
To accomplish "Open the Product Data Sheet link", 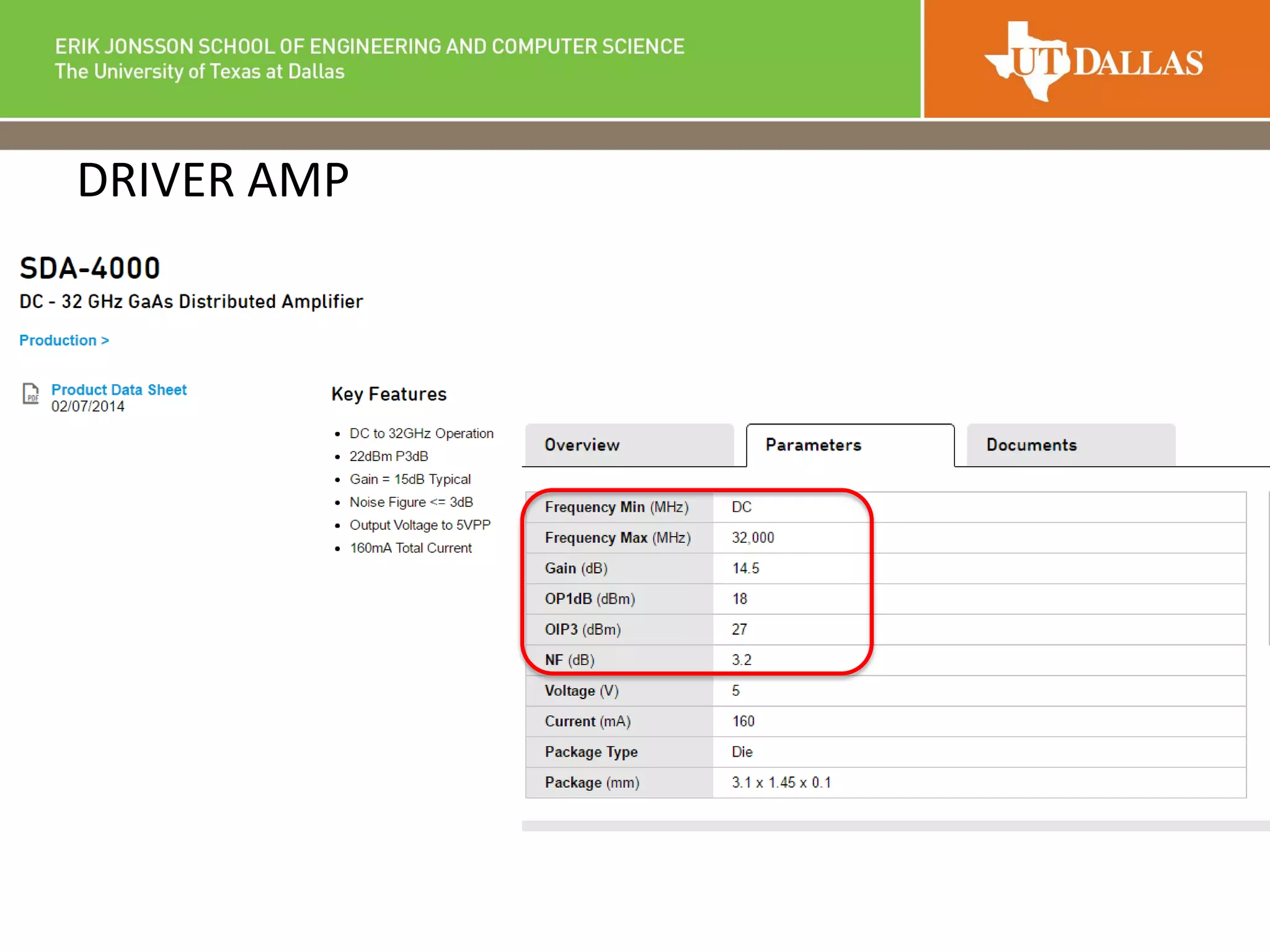I will [x=119, y=390].
